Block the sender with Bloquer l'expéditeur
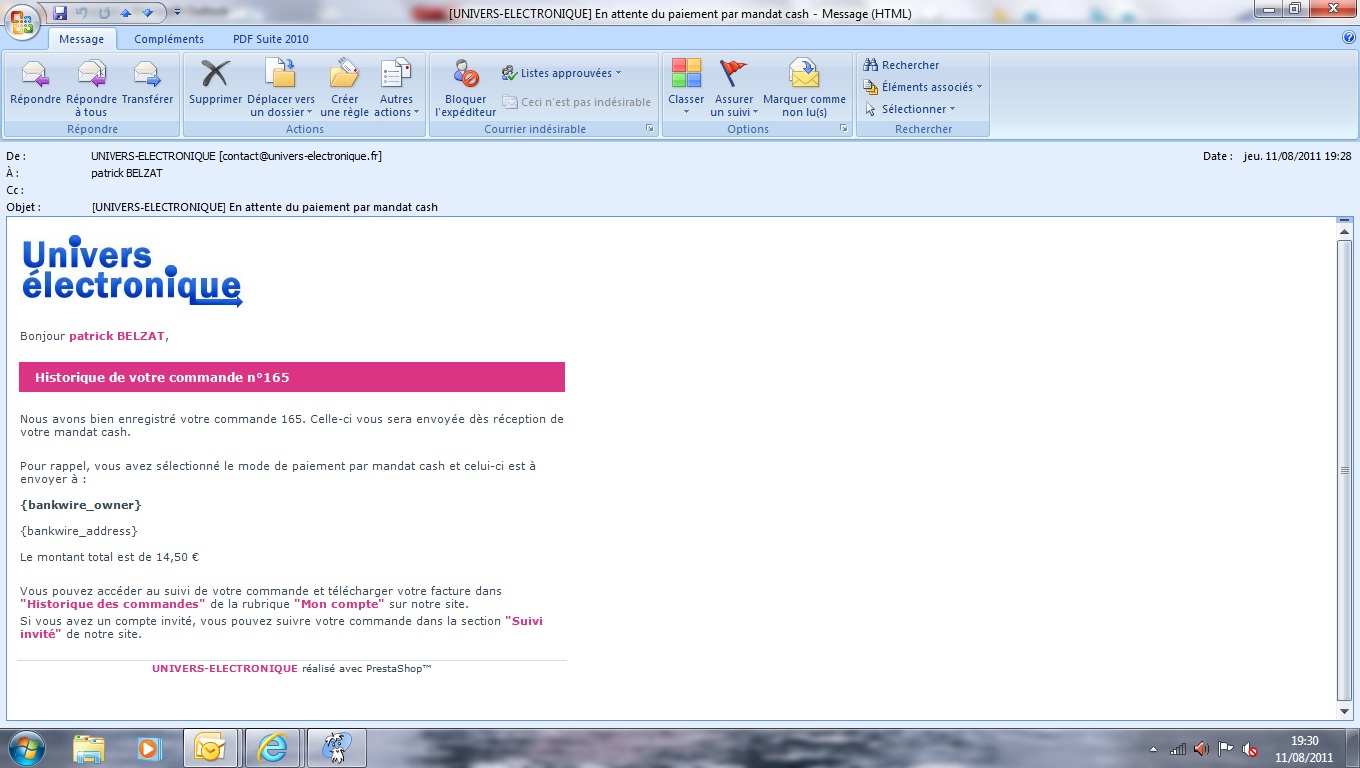 pos(466,88)
